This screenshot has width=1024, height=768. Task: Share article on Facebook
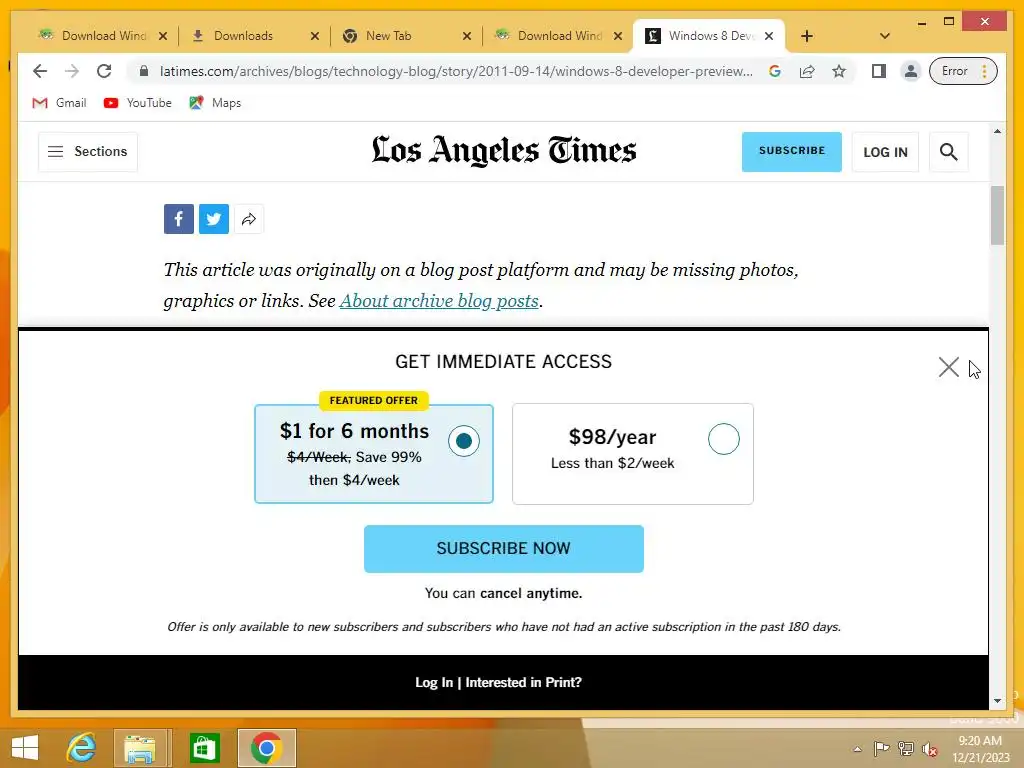179,219
